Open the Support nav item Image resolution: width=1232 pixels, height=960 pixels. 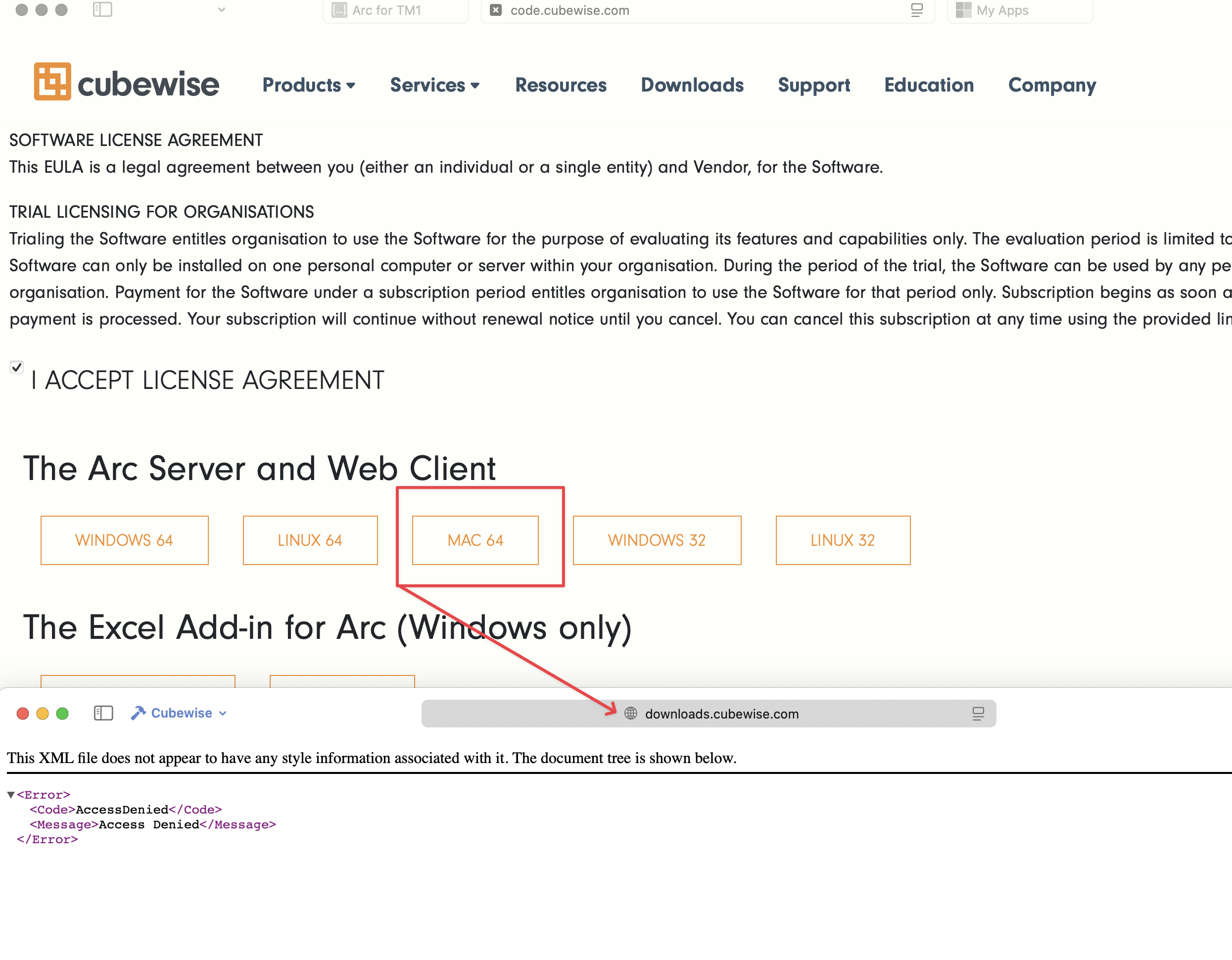pyautogui.click(x=813, y=85)
